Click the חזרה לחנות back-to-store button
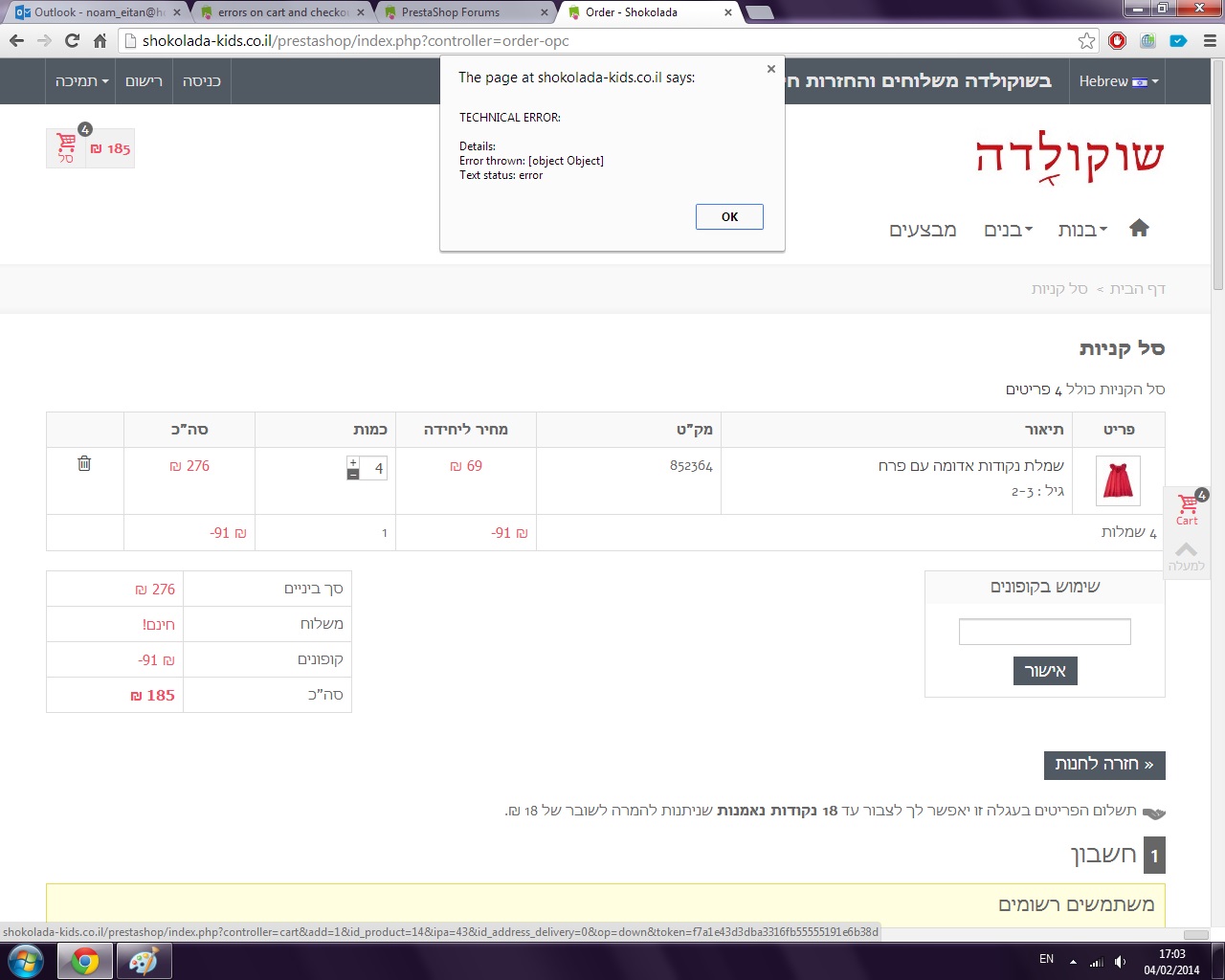This screenshot has height=980, width=1225. [1104, 765]
